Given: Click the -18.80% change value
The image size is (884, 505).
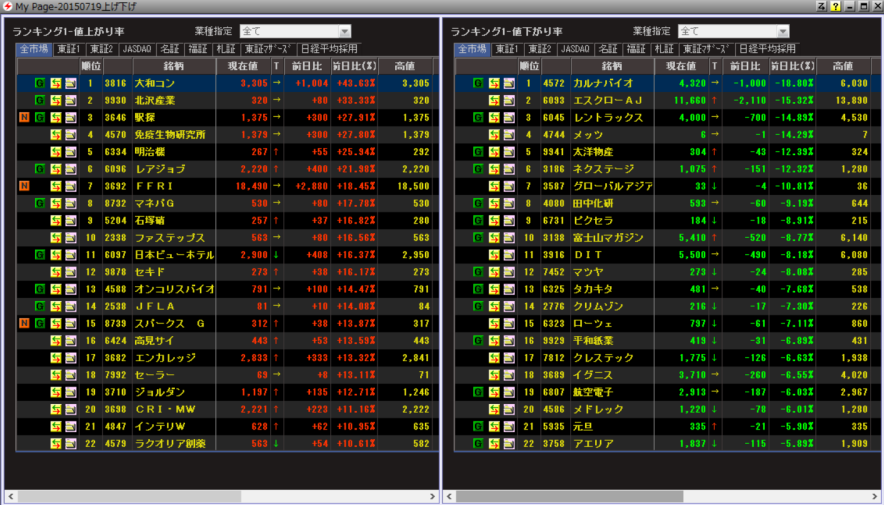Looking at the screenshot, I should click(794, 83).
